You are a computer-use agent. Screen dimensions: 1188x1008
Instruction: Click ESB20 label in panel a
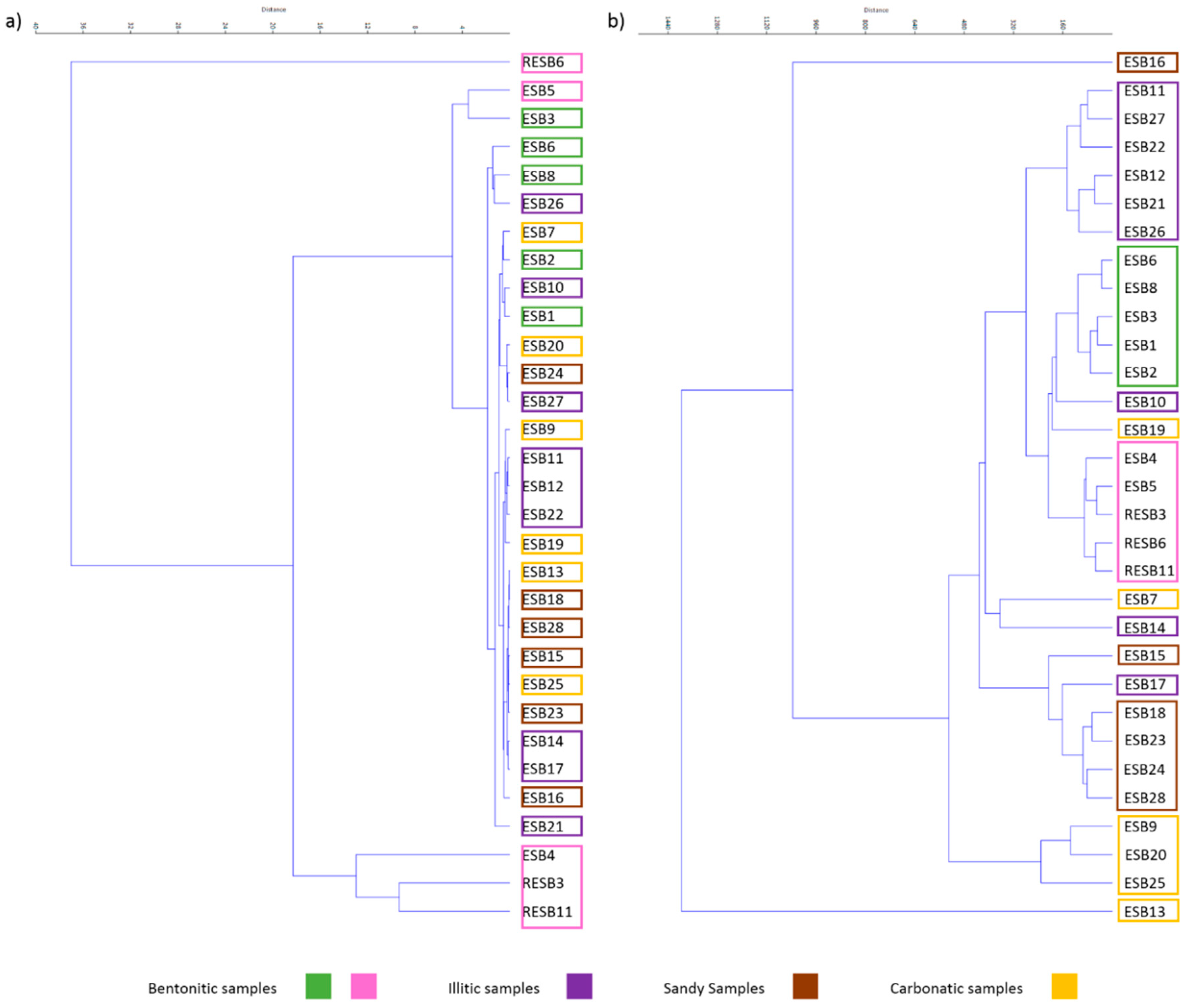pos(542,346)
